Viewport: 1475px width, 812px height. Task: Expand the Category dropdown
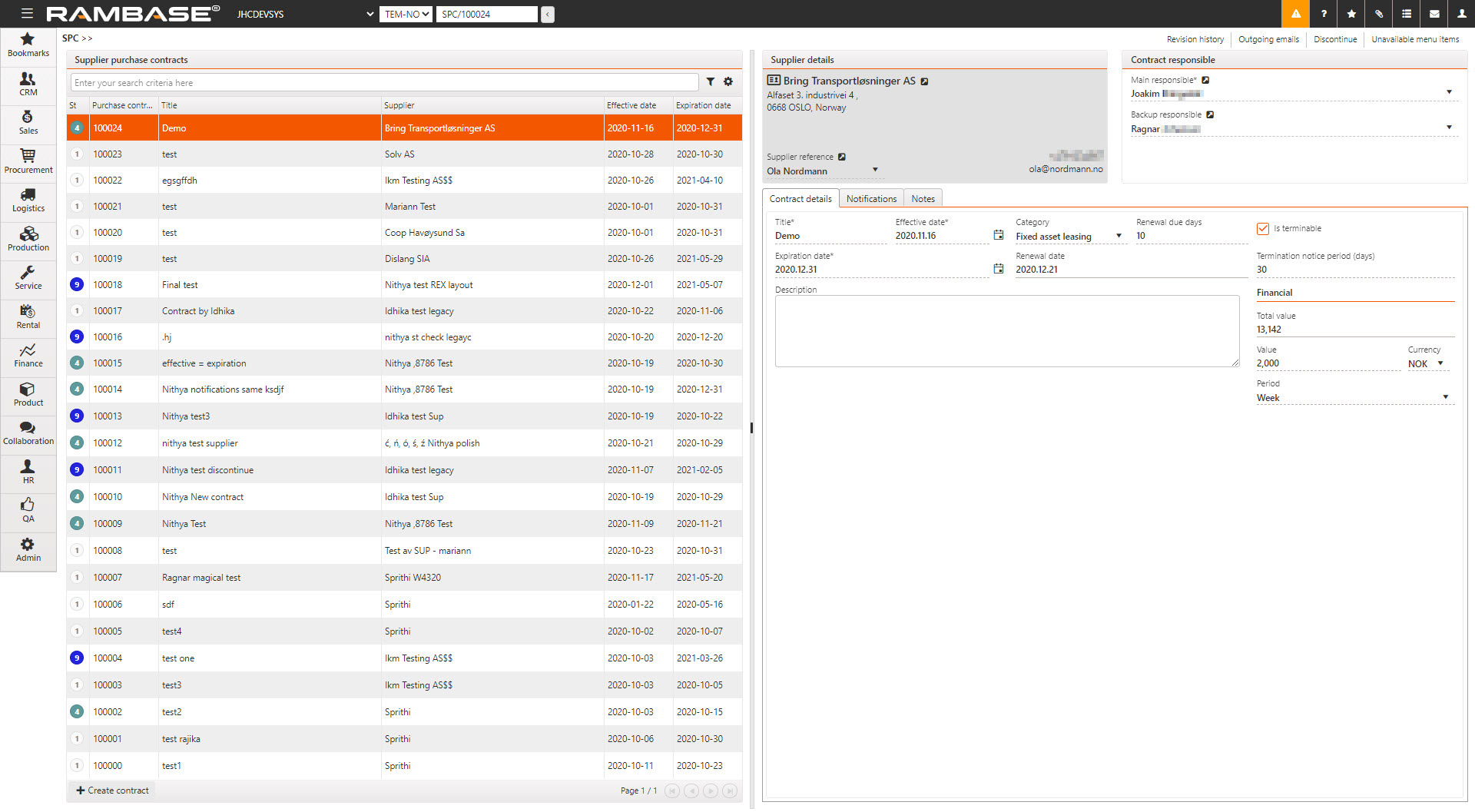click(1119, 236)
